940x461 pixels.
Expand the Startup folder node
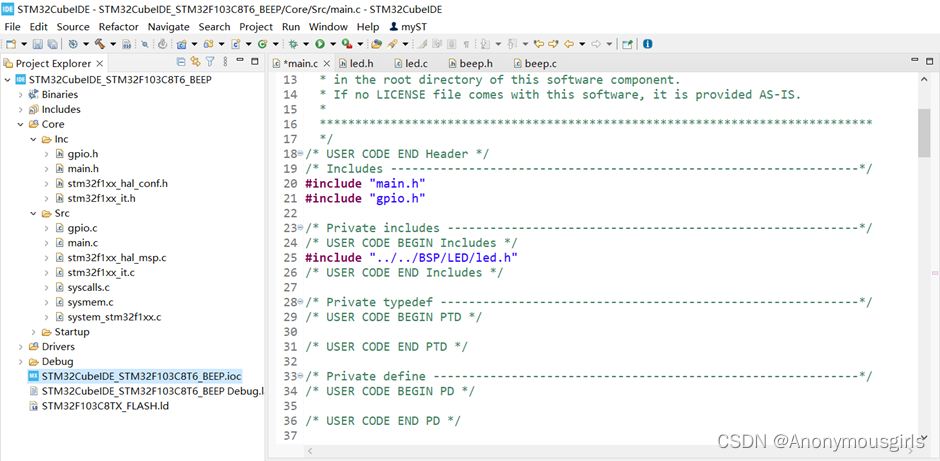(x=34, y=332)
